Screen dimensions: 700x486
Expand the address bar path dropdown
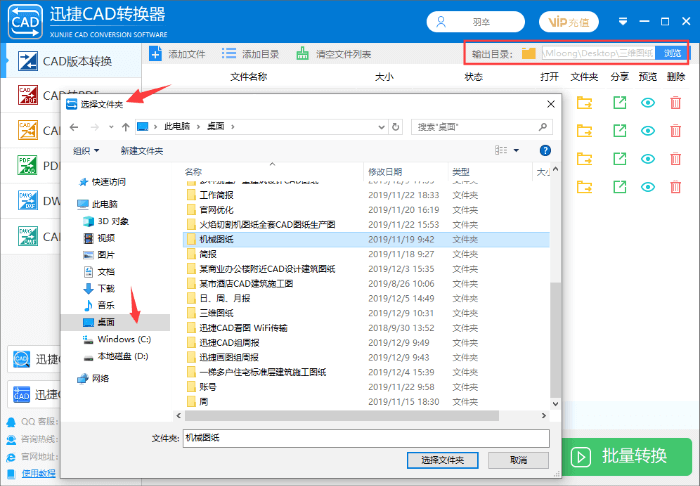click(x=381, y=127)
